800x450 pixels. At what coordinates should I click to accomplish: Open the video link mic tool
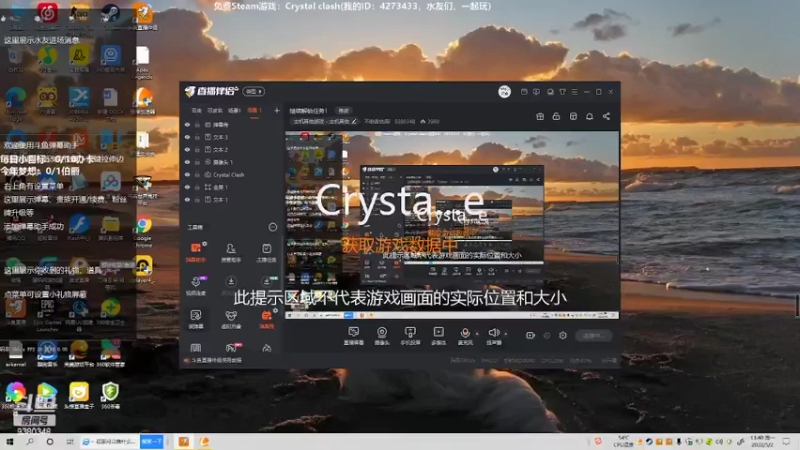pyautogui.click(x=196, y=285)
